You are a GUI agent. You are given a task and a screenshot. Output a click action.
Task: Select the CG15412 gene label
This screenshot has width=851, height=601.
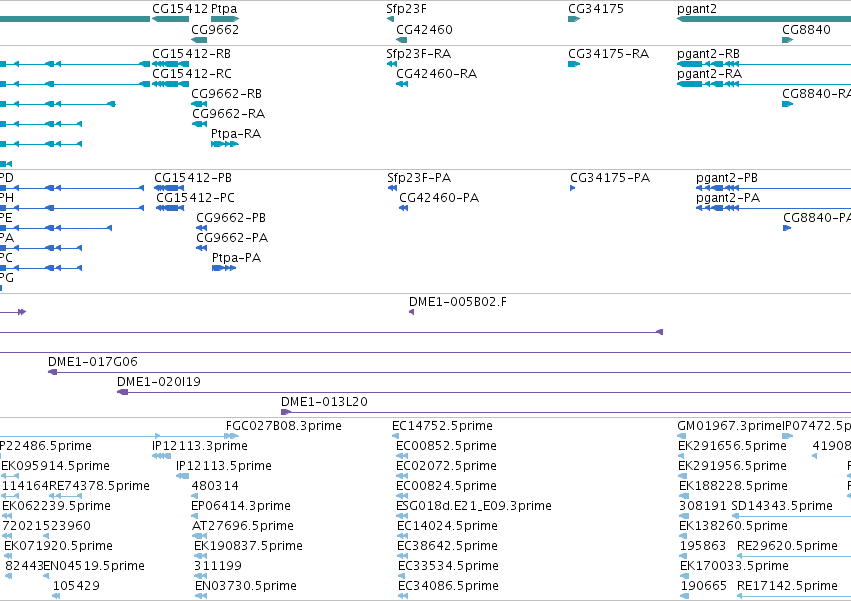[180, 9]
